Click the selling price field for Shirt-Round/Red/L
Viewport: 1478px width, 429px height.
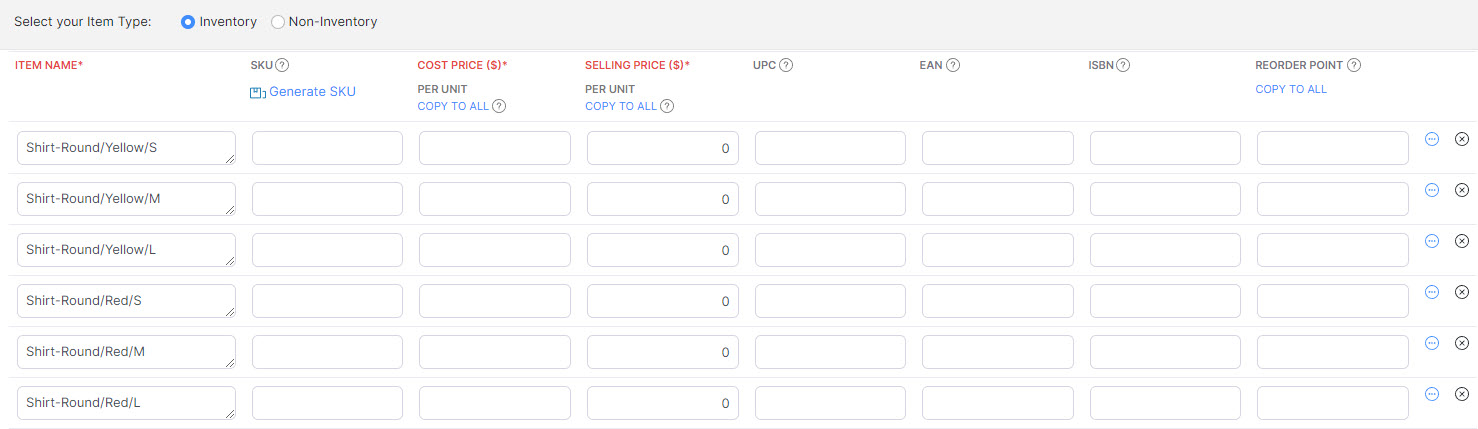(663, 403)
